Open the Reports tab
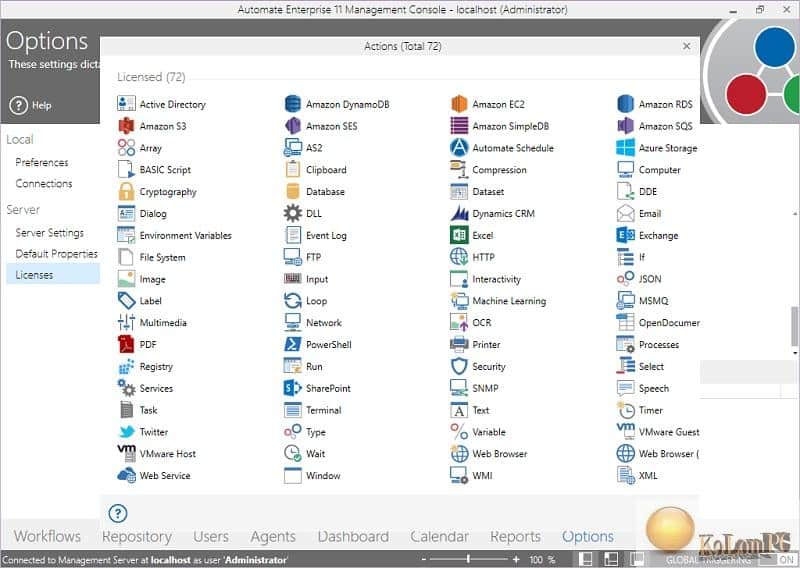The image size is (800, 568). 515,536
